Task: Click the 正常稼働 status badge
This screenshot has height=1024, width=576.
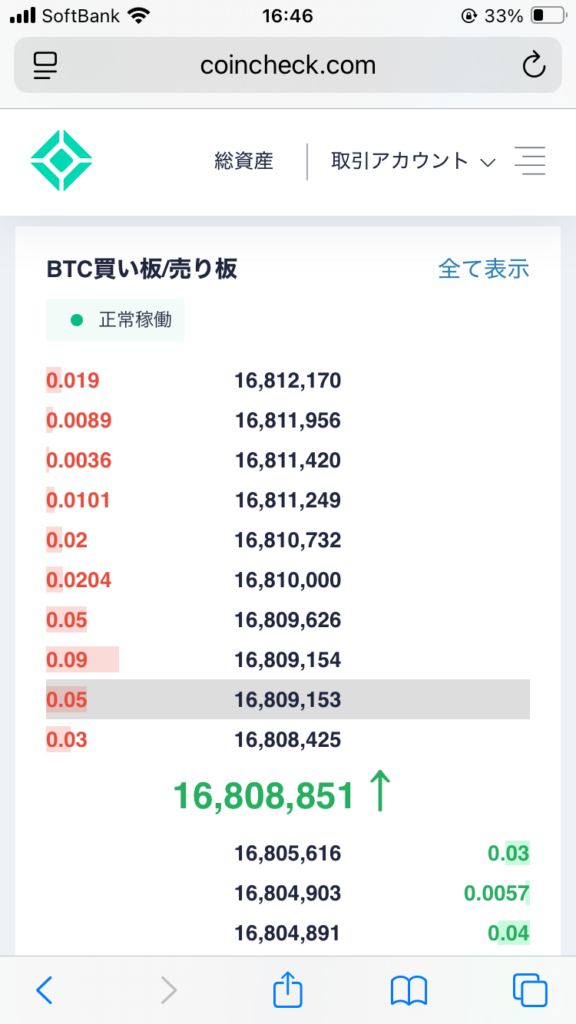Action: (115, 320)
